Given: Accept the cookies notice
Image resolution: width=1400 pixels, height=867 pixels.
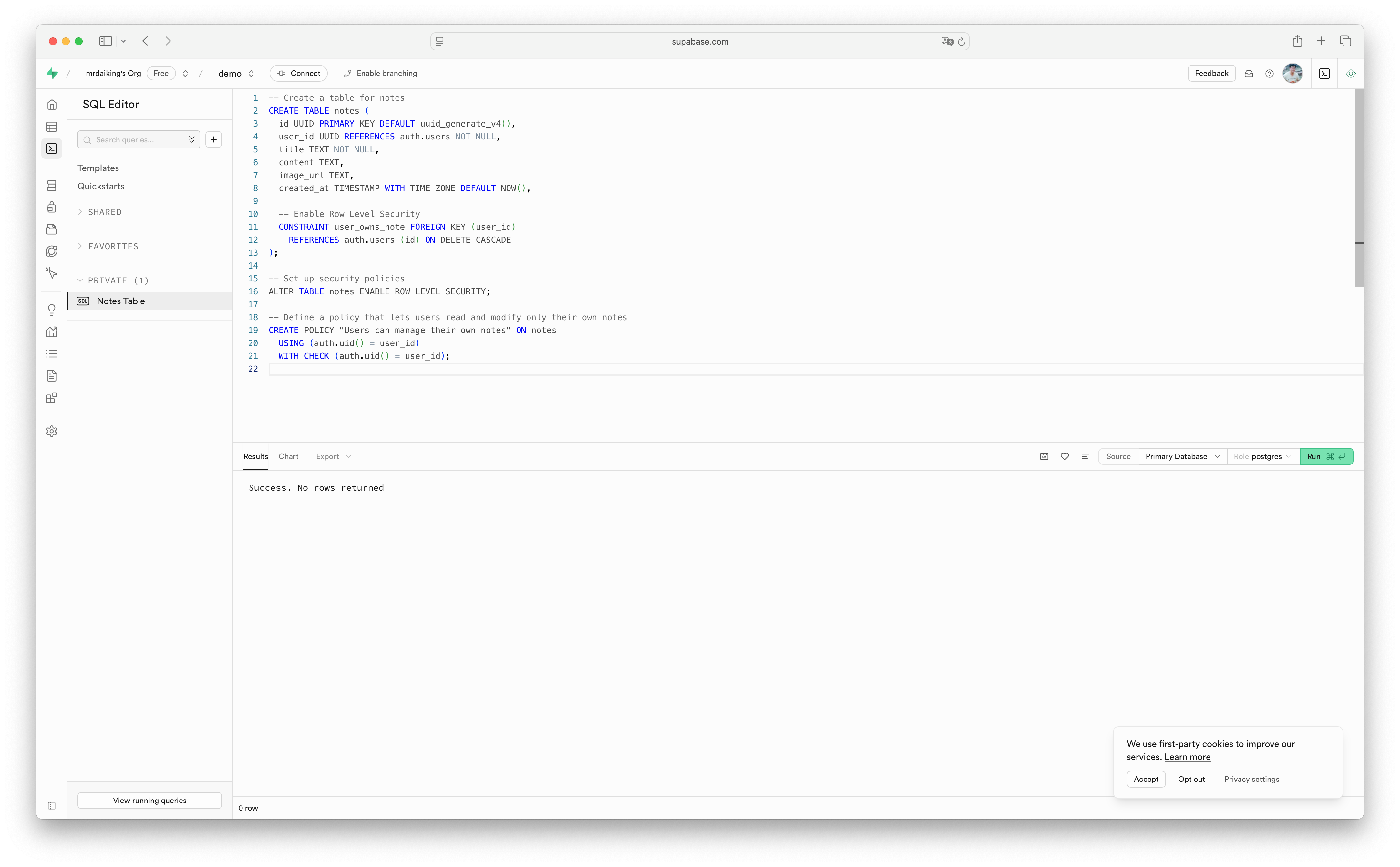Looking at the screenshot, I should point(1146,779).
